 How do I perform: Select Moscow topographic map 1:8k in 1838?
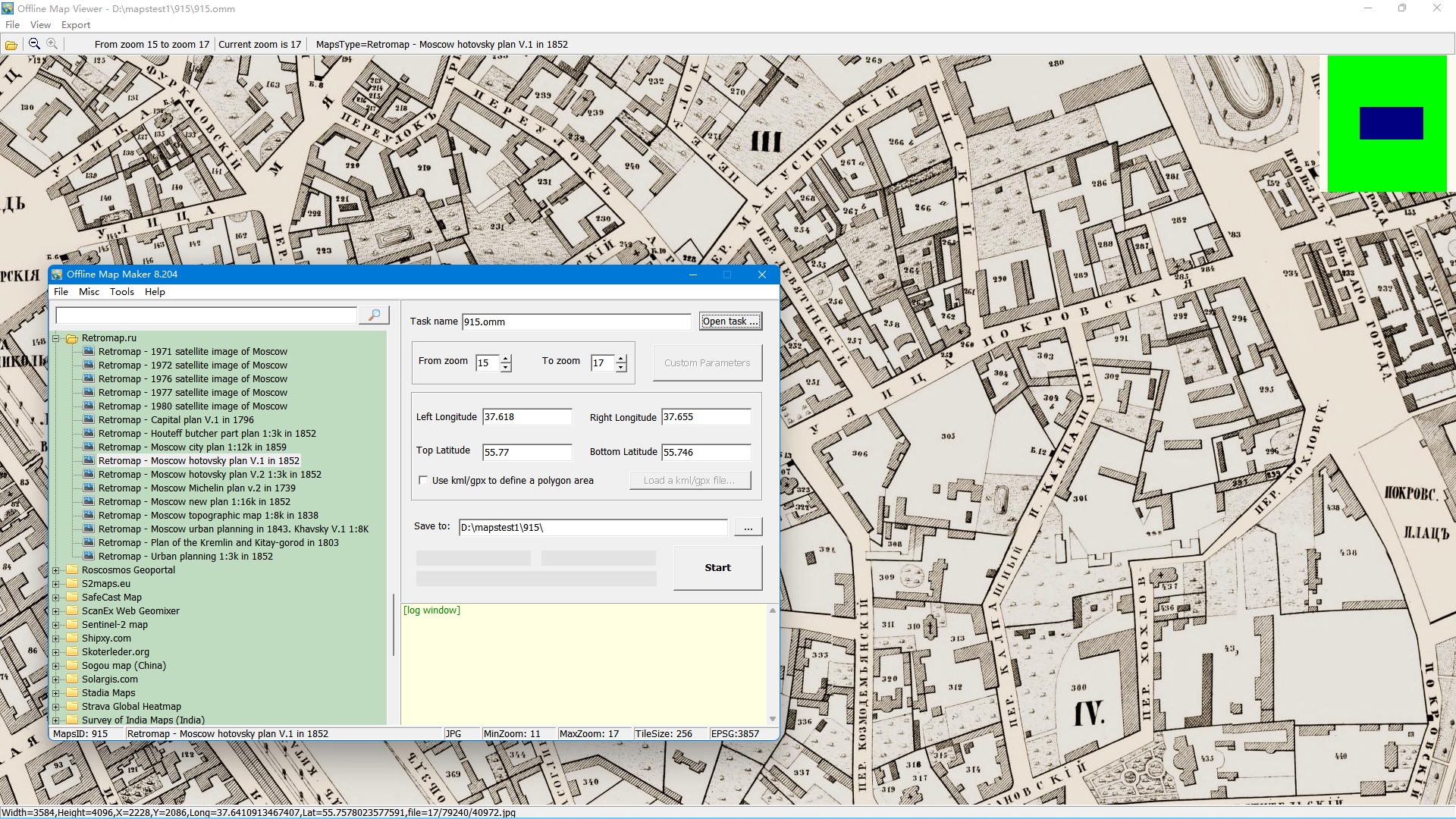click(x=208, y=516)
